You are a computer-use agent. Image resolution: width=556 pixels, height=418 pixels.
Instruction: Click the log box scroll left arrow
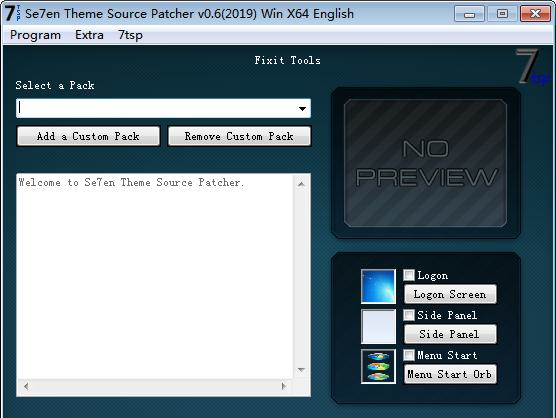(x=26, y=386)
